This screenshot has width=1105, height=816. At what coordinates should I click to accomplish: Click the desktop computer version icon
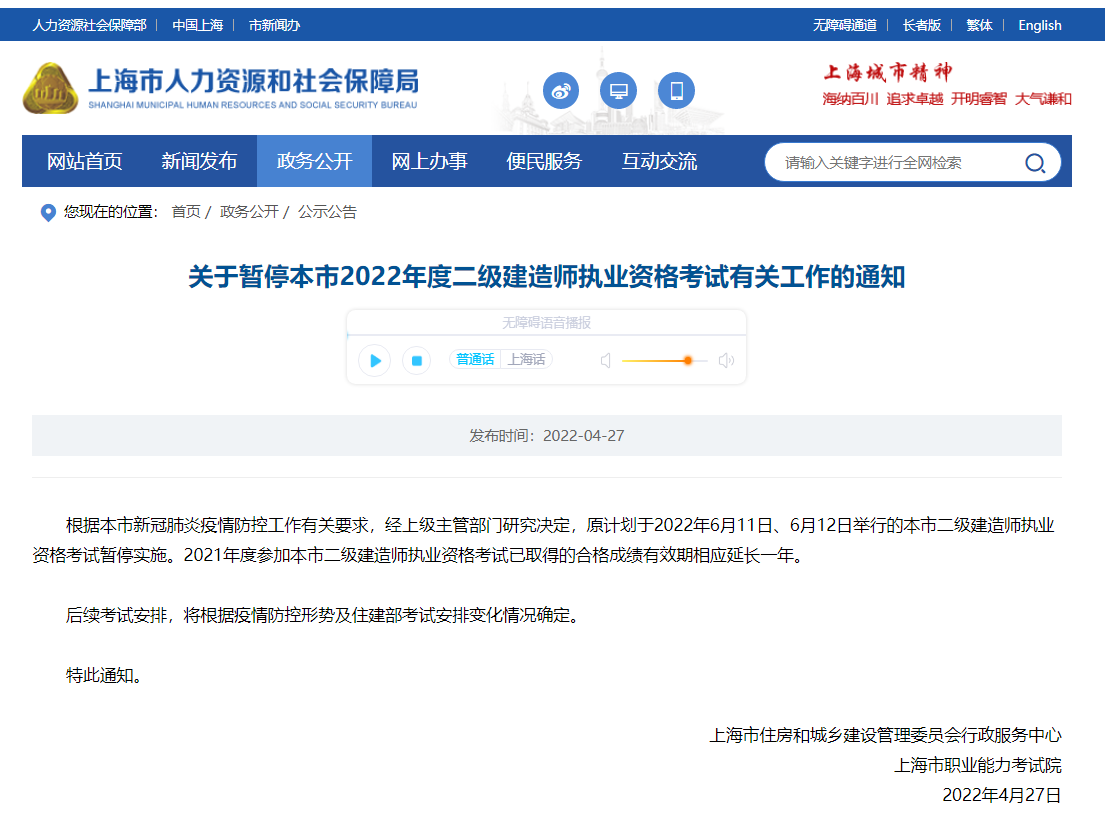[618, 92]
